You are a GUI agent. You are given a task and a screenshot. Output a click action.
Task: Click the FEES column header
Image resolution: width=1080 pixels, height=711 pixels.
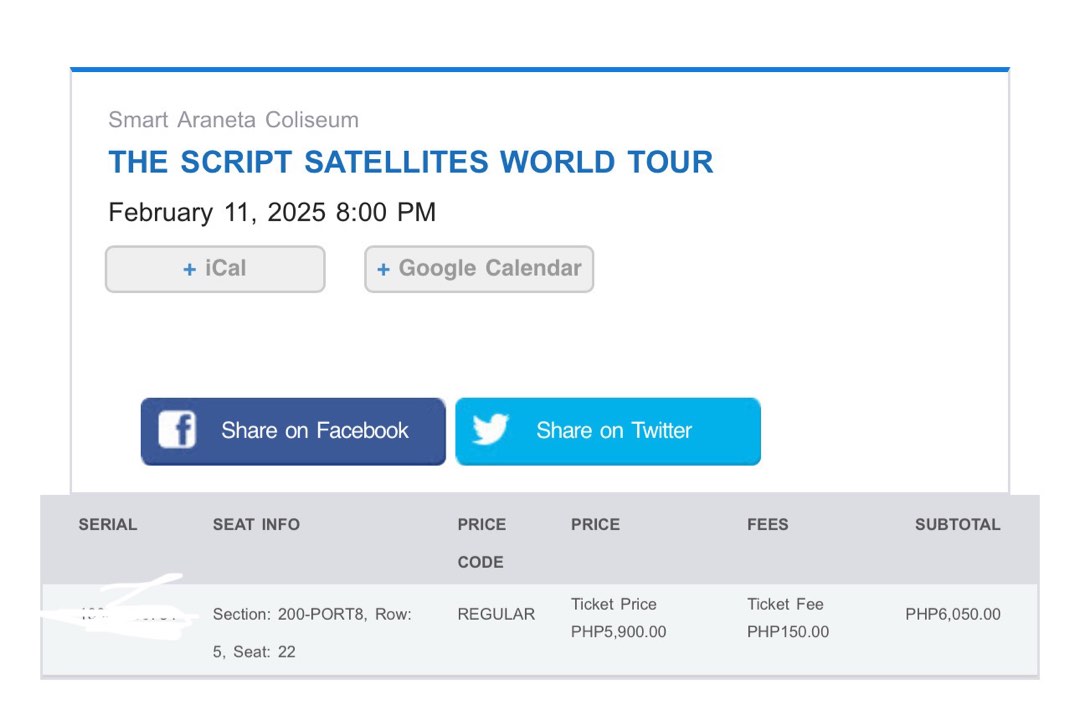click(x=768, y=524)
